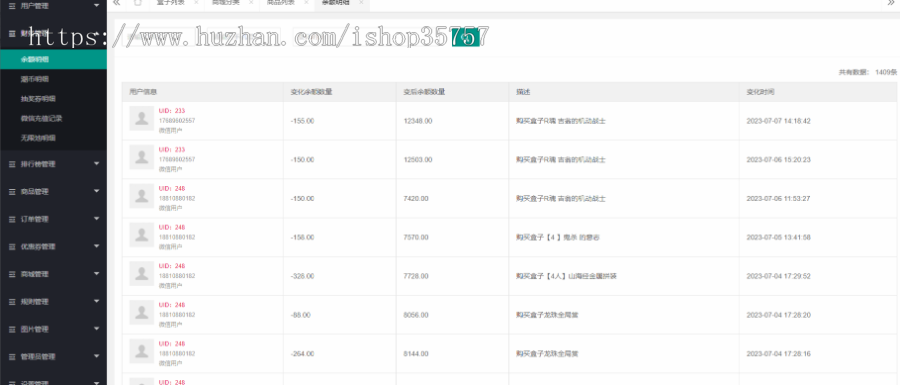Click the list icon beside 商城管理
The height and width of the screenshot is (385, 900).
pos(12,274)
